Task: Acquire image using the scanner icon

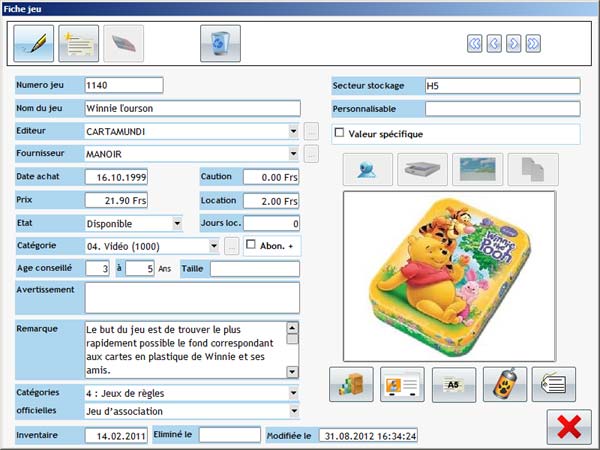Action: pos(422,170)
